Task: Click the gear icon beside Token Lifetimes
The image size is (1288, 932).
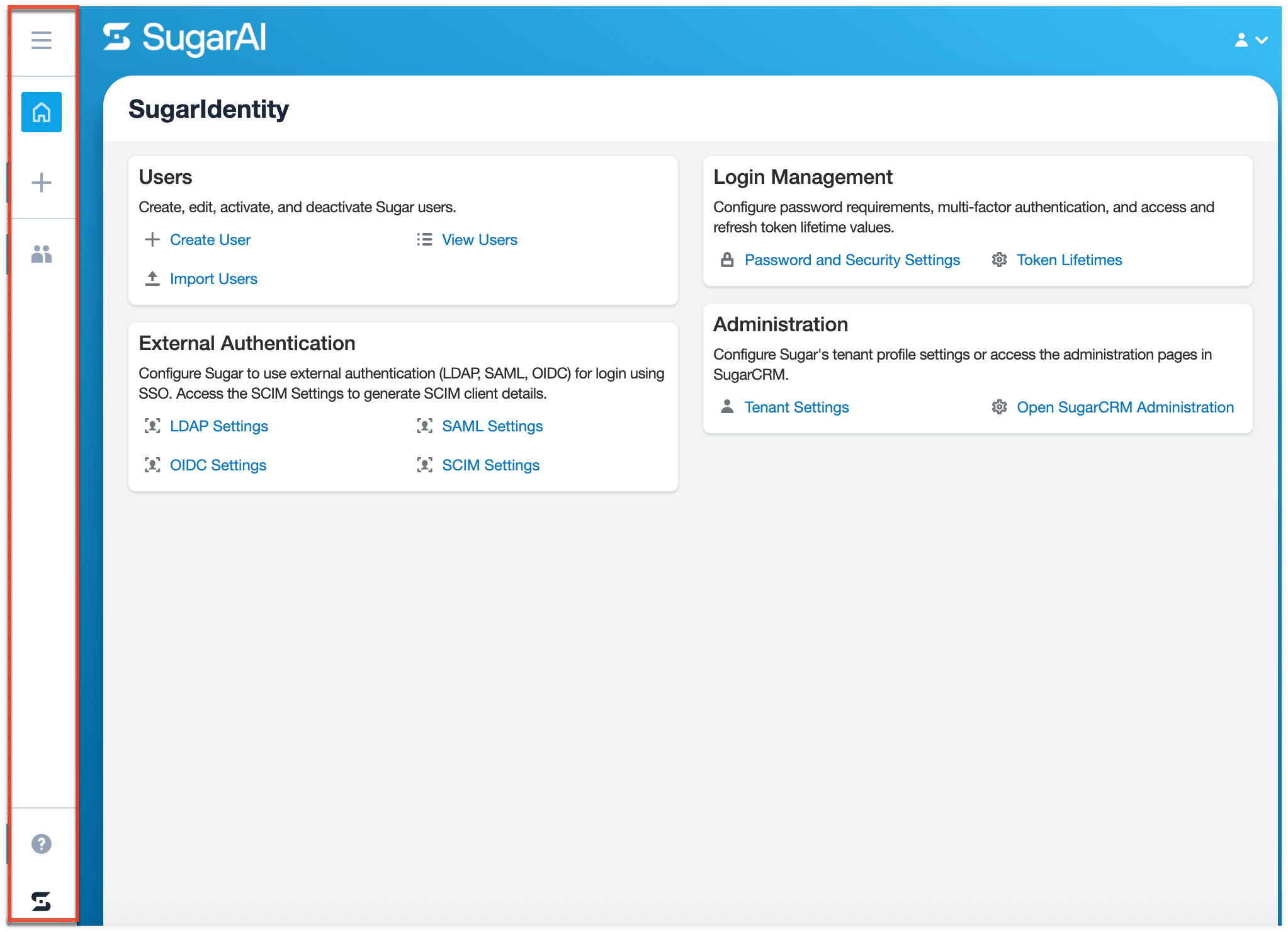Action: pos(1000,259)
